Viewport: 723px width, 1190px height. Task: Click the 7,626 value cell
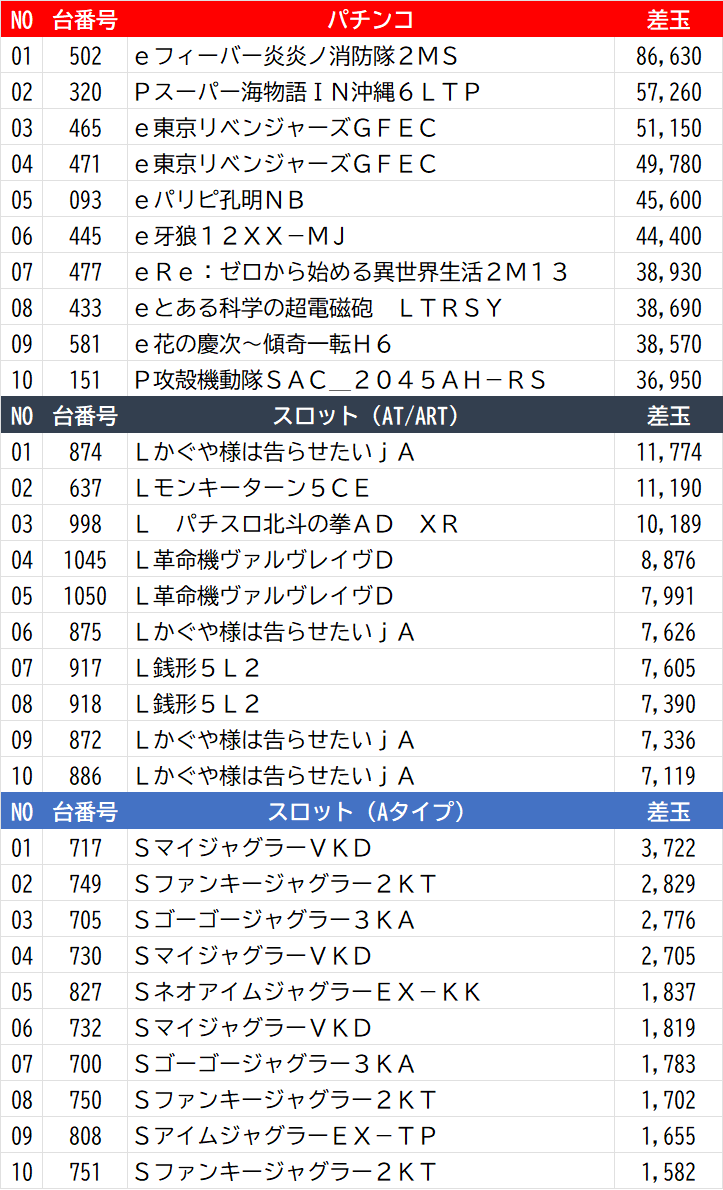click(x=668, y=632)
